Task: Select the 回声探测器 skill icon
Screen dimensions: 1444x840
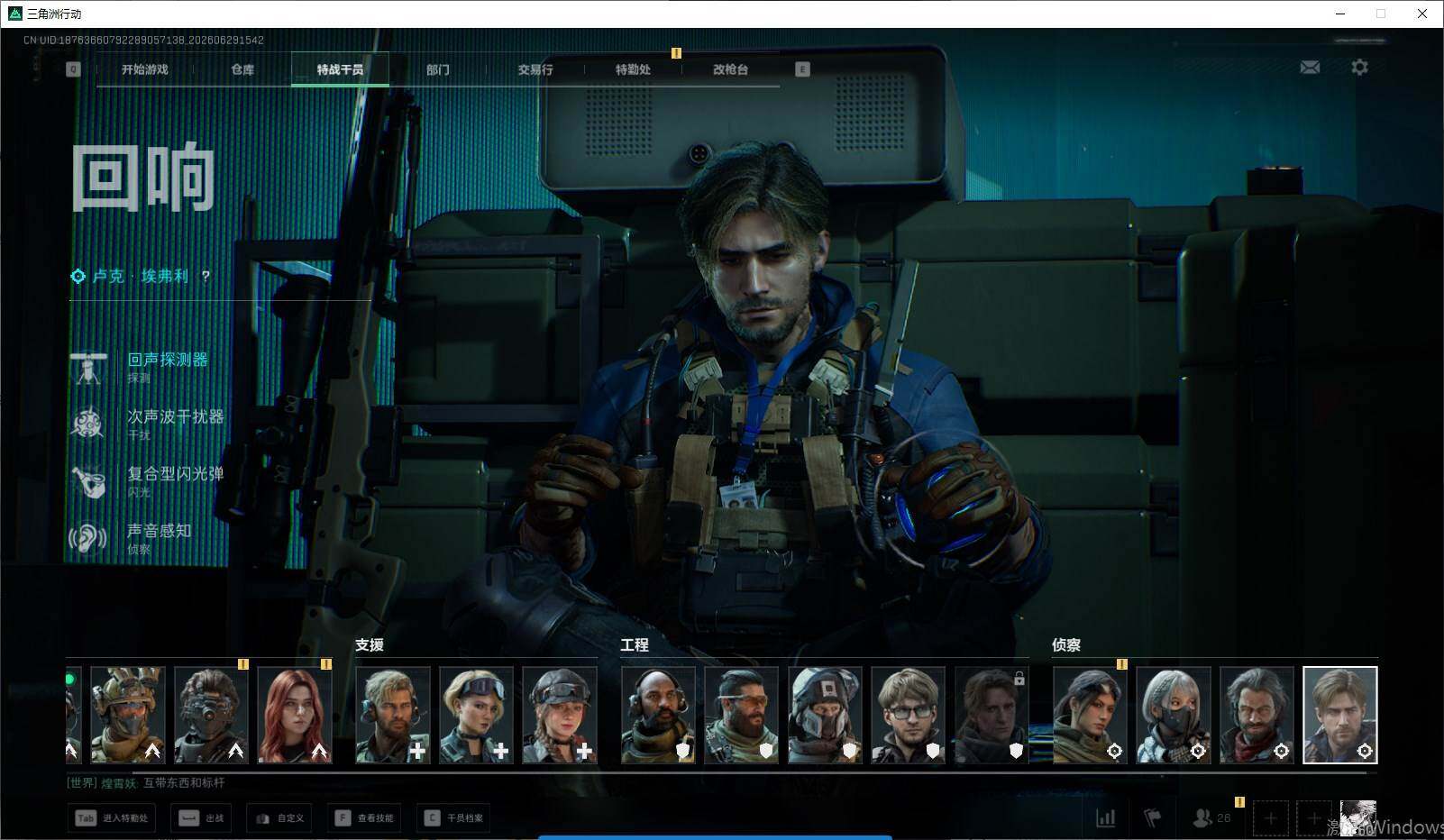Action: click(88, 367)
